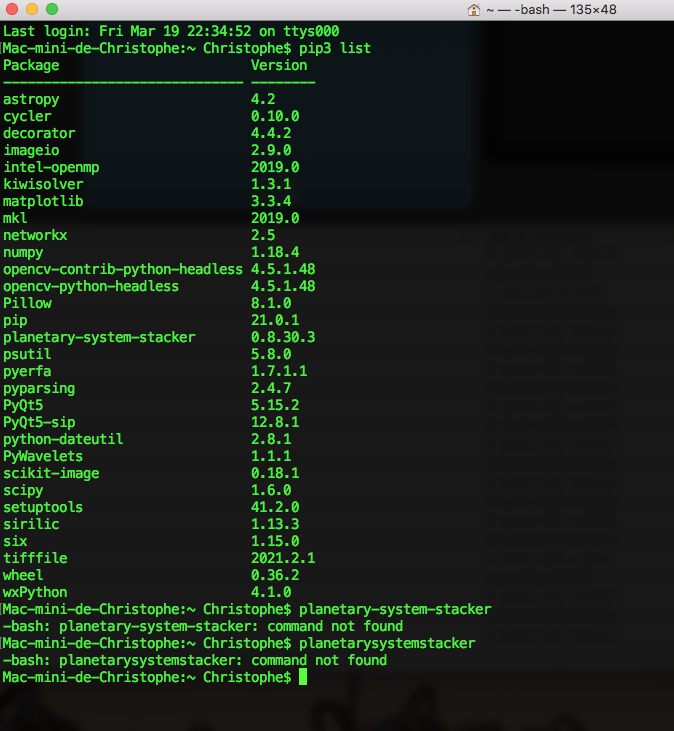Click version '3.3.4' of matplotlib
Image resolution: width=674 pixels, height=731 pixels.
271,201
